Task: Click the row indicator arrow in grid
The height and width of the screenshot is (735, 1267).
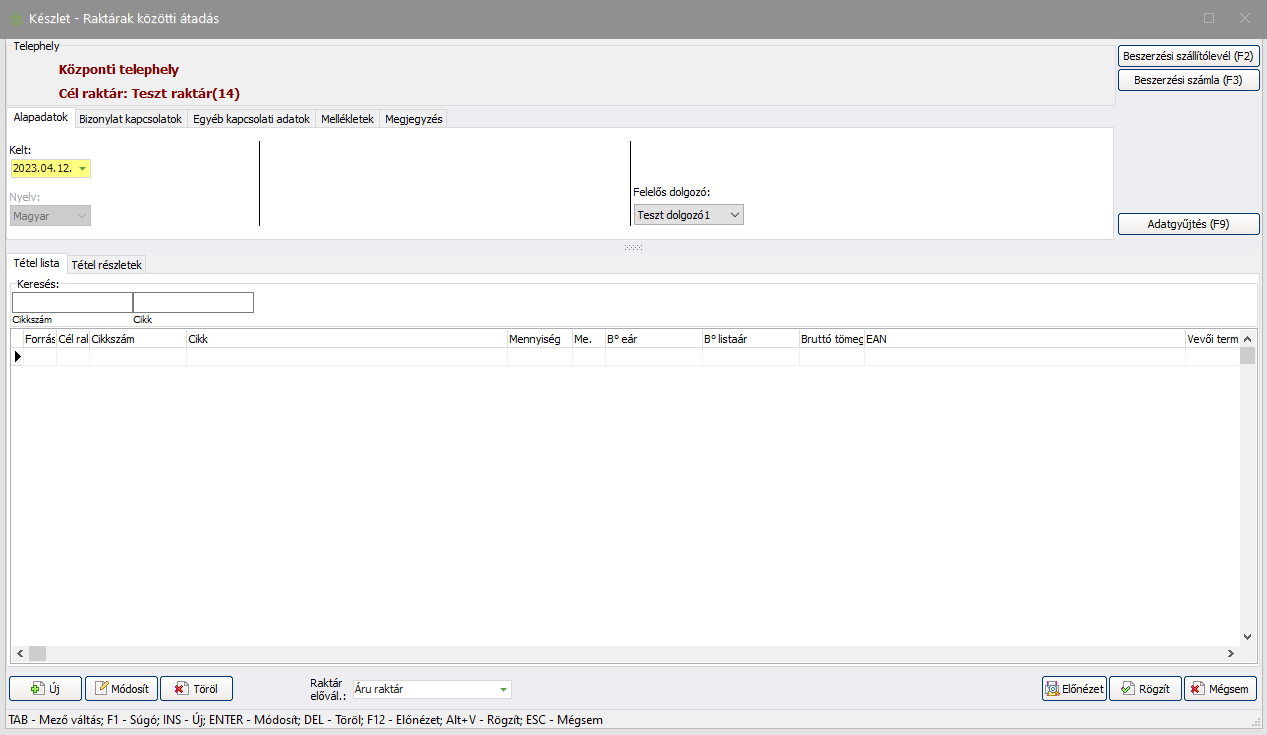Action: (17, 356)
